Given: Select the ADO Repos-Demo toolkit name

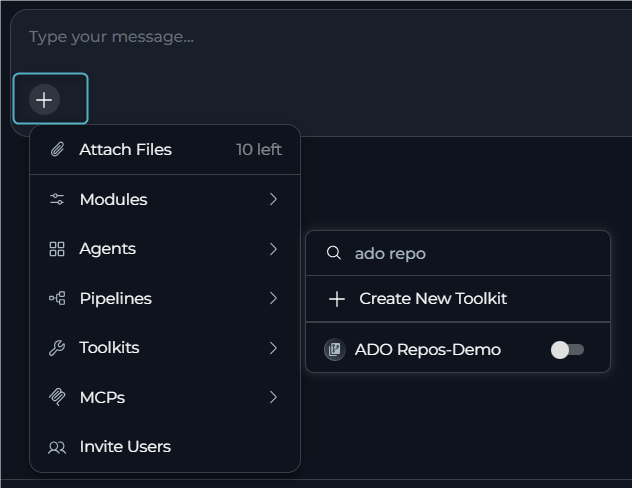Looking at the screenshot, I should click(428, 350).
